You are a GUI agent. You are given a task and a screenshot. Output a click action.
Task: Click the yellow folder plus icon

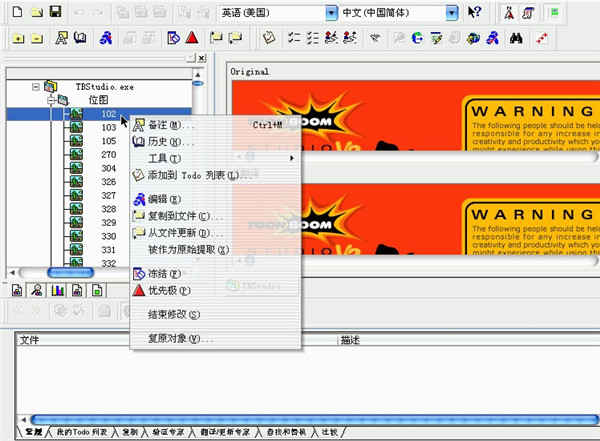18,38
